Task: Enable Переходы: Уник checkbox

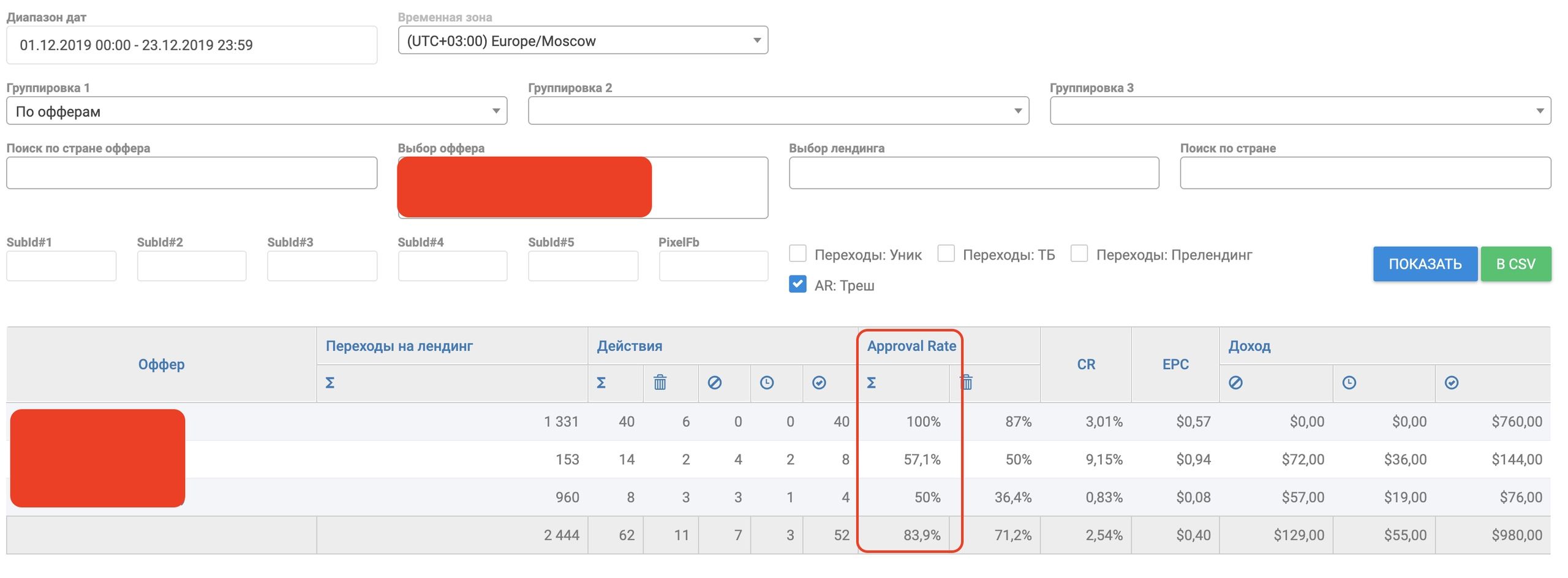Action: pyautogui.click(x=797, y=253)
